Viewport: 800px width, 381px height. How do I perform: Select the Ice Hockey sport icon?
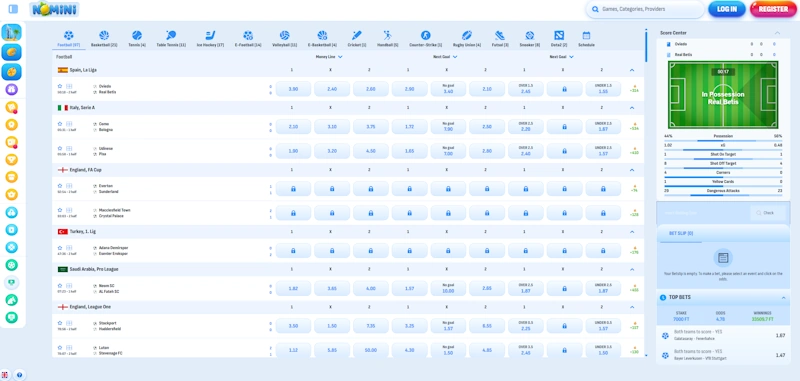click(210, 35)
